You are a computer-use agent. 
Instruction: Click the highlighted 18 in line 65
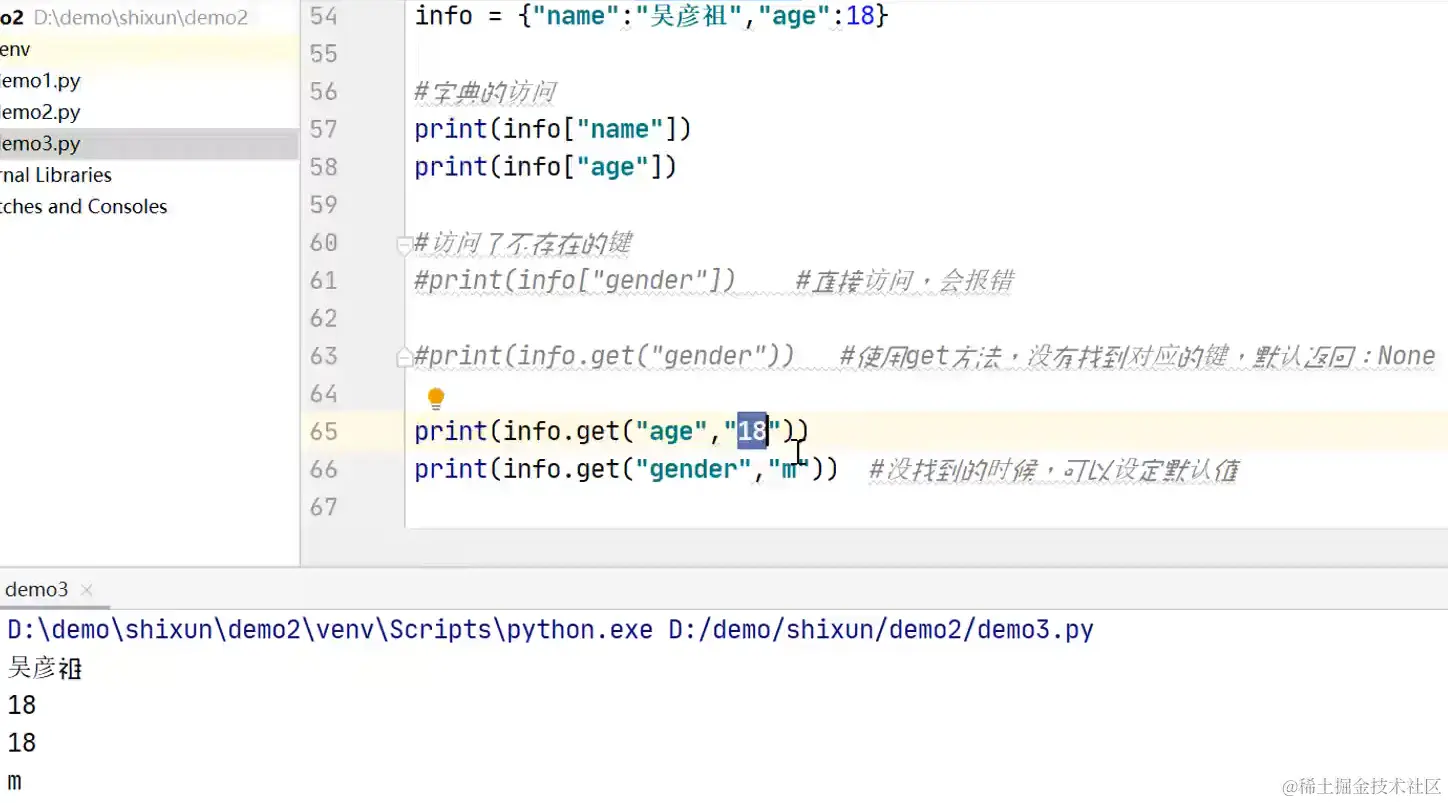pyautogui.click(x=752, y=431)
